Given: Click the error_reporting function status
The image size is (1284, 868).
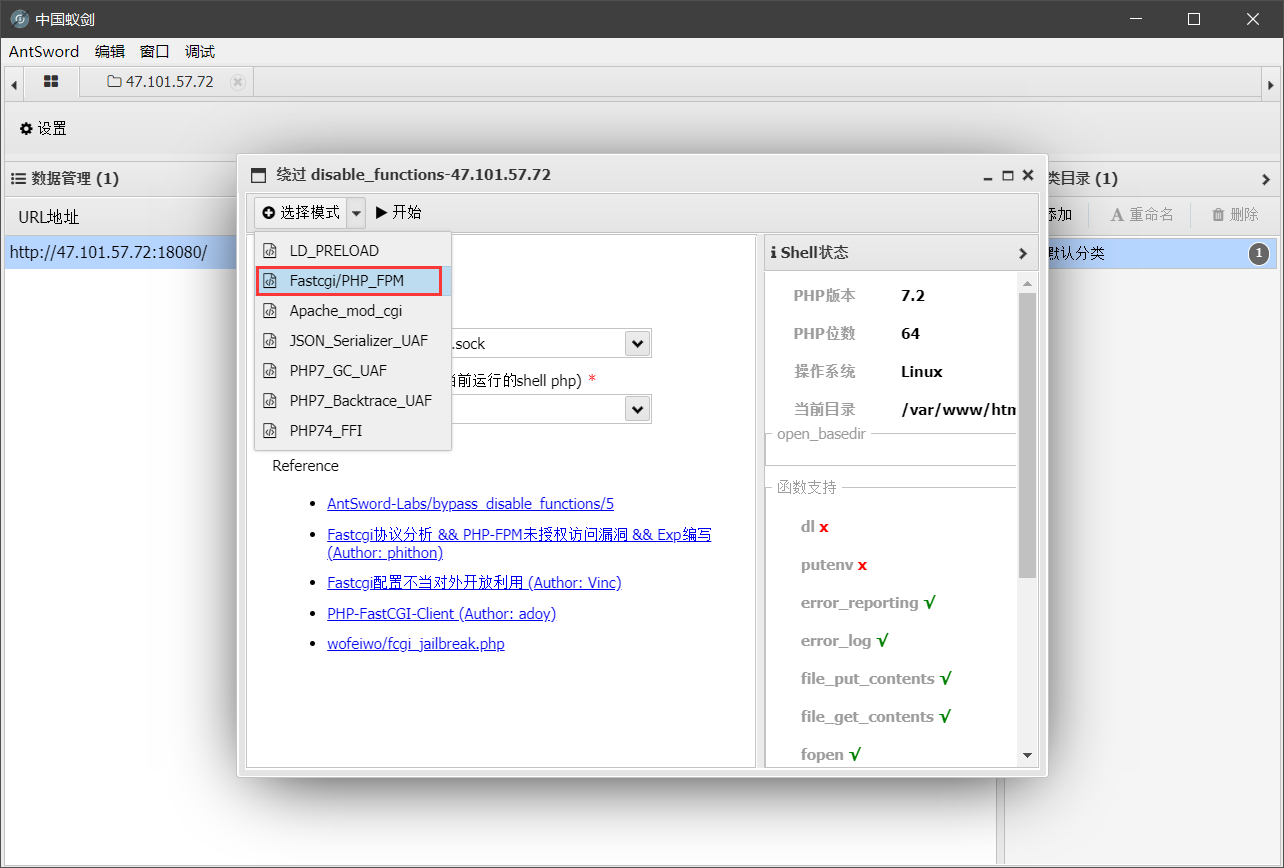Looking at the screenshot, I should click(x=867, y=602).
